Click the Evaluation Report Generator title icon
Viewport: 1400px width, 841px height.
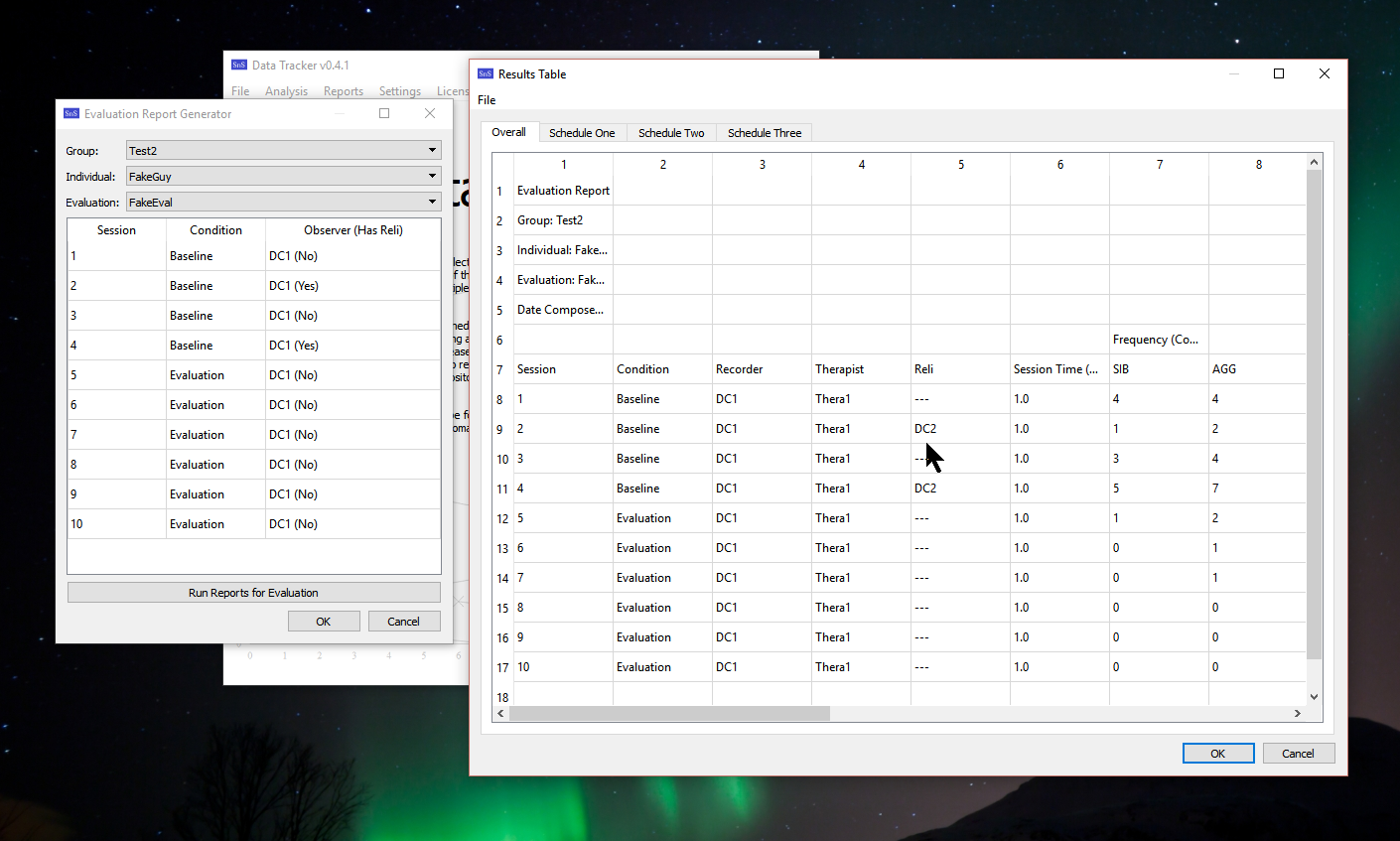point(71,114)
